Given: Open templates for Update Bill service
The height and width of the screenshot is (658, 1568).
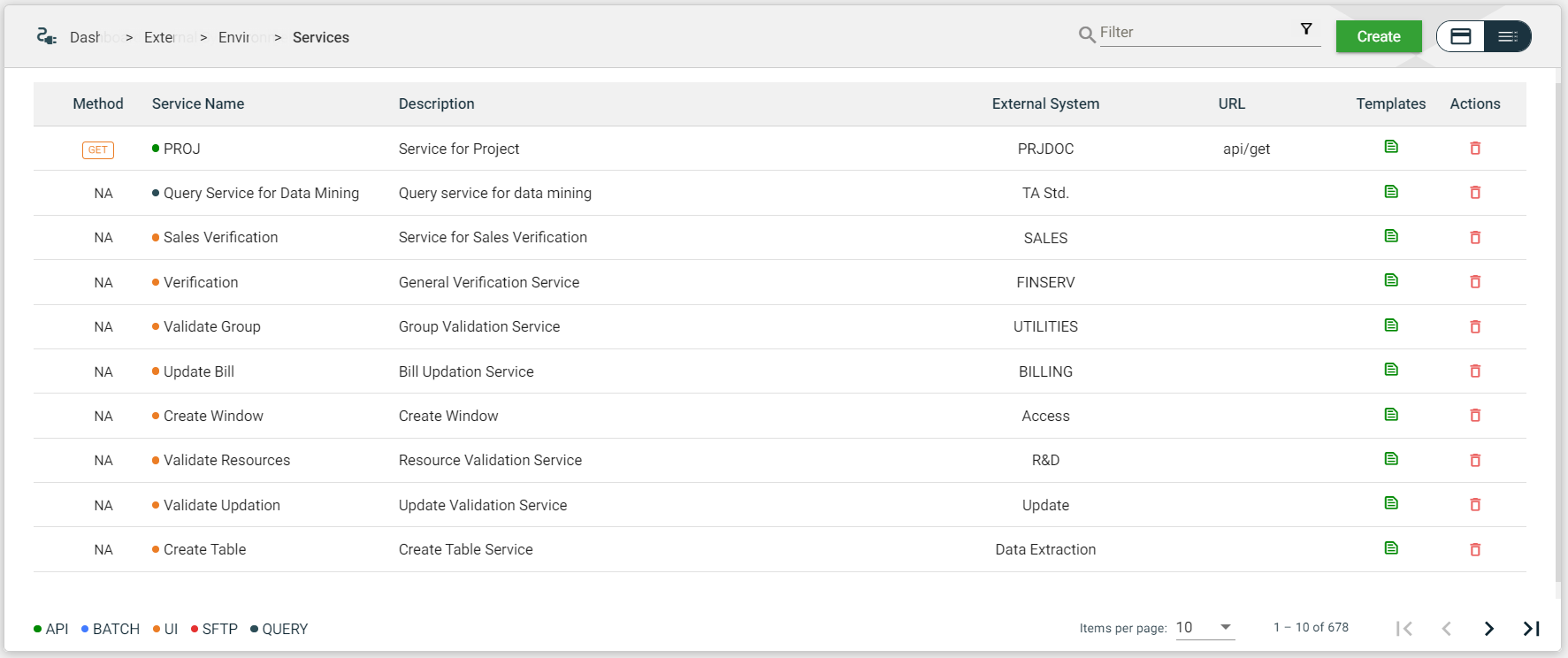Looking at the screenshot, I should [1390, 370].
